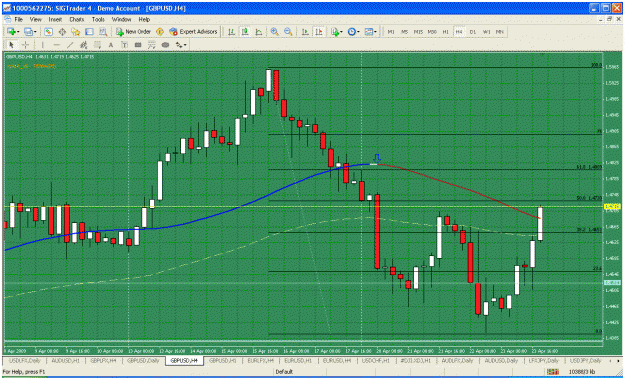This screenshot has height=378, width=625.
Task: Open the New Chart dropdown arrow
Action: [x=18, y=32]
